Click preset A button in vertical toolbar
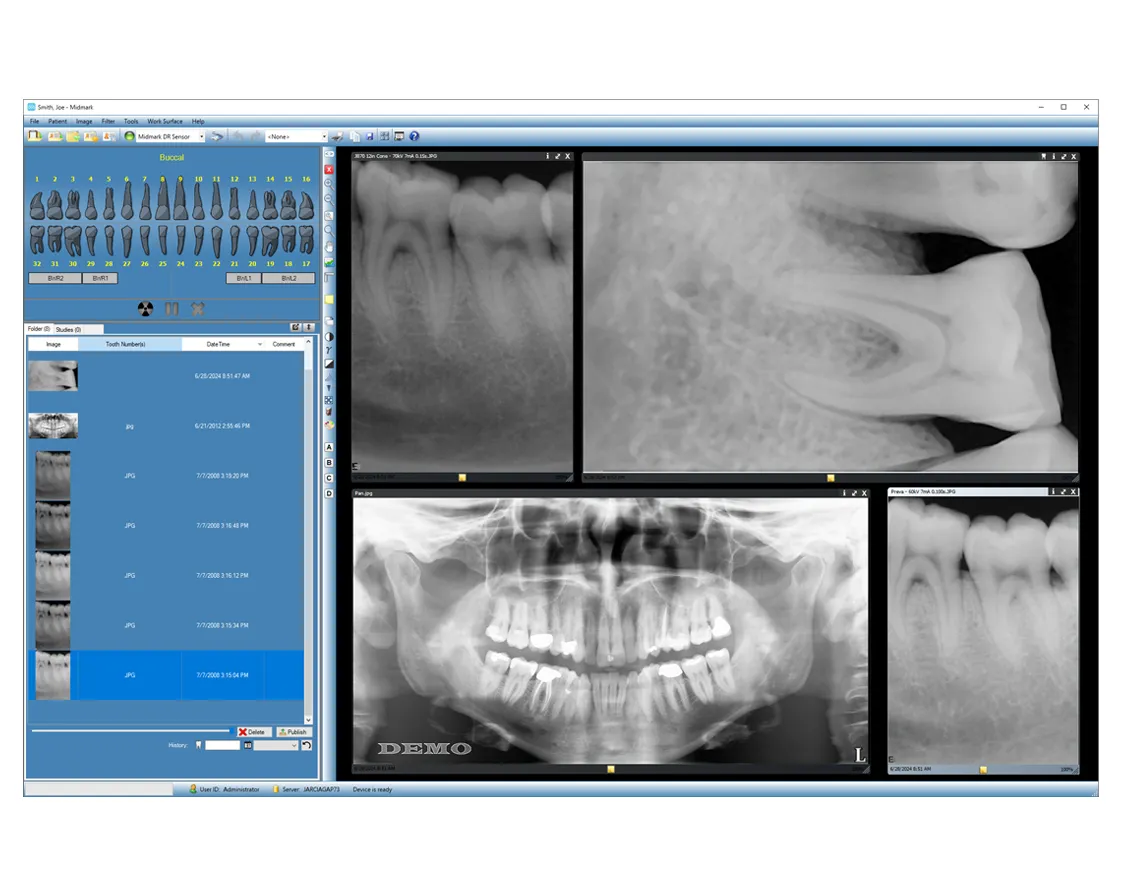1122x896 pixels. (329, 447)
